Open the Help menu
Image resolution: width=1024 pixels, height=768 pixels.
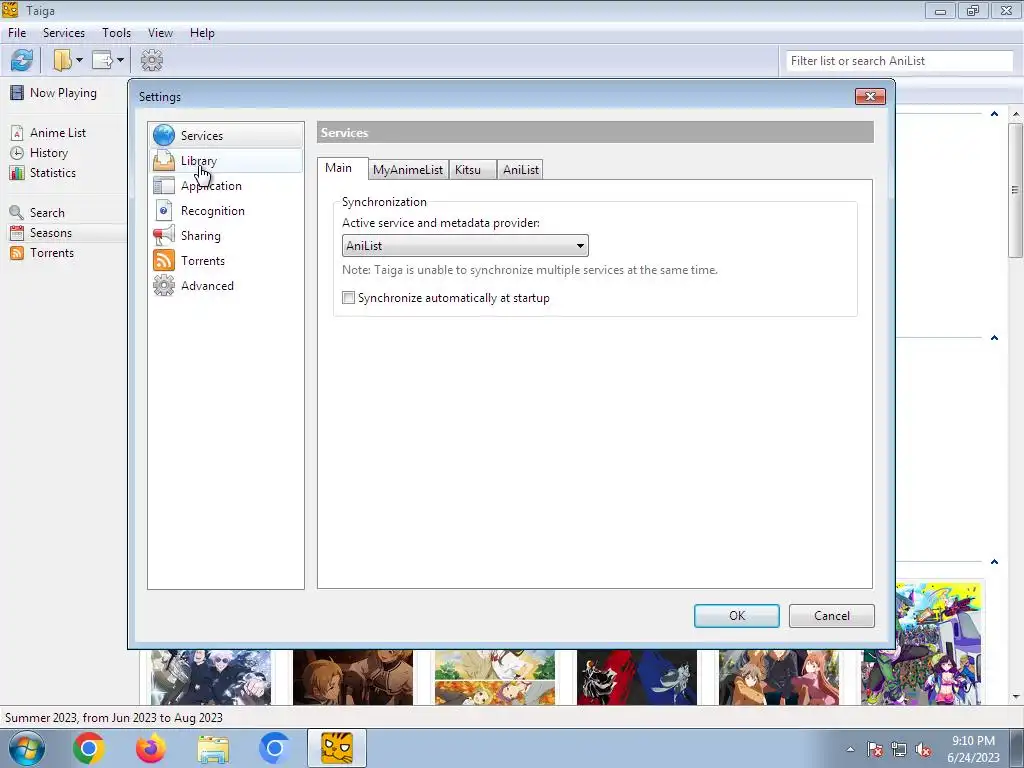click(x=202, y=33)
